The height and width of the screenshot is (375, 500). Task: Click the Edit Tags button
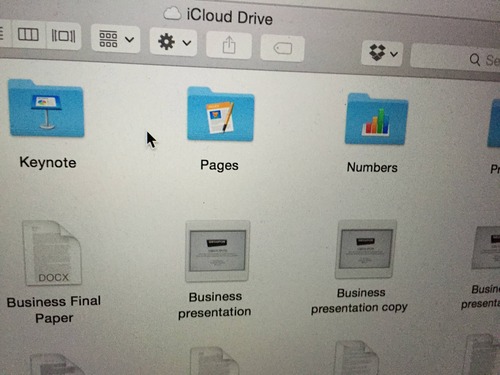pyautogui.click(x=282, y=48)
